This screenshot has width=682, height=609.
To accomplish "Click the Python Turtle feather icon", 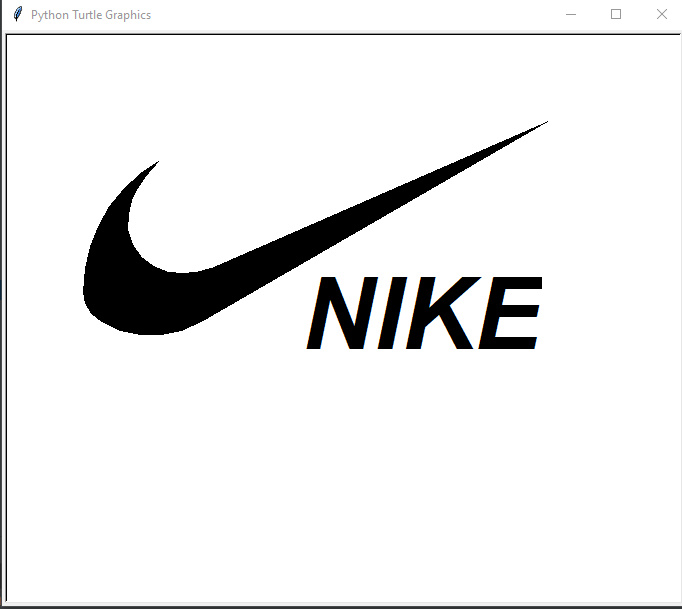I will click(17, 14).
